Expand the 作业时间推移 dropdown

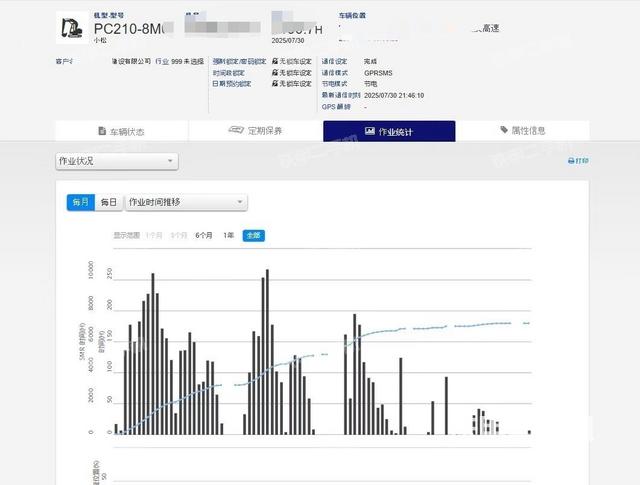coord(186,202)
